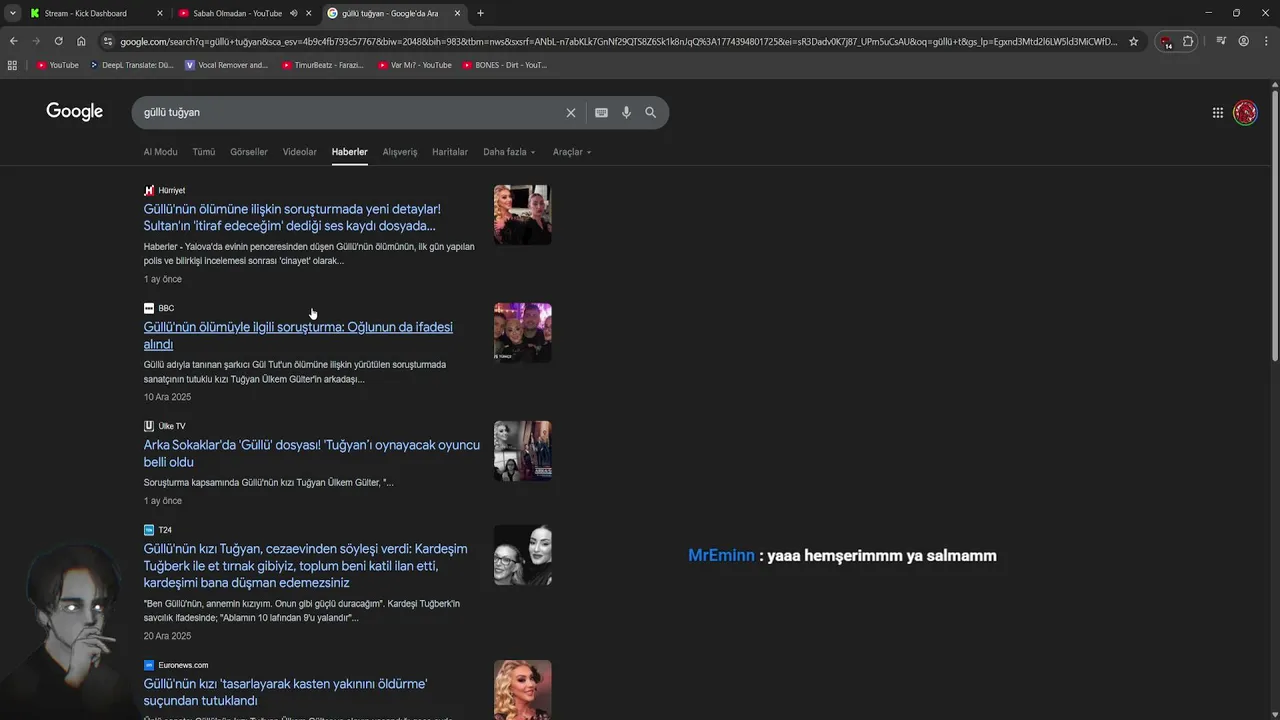
Task: Click the magnifier search button
Action: (651, 113)
